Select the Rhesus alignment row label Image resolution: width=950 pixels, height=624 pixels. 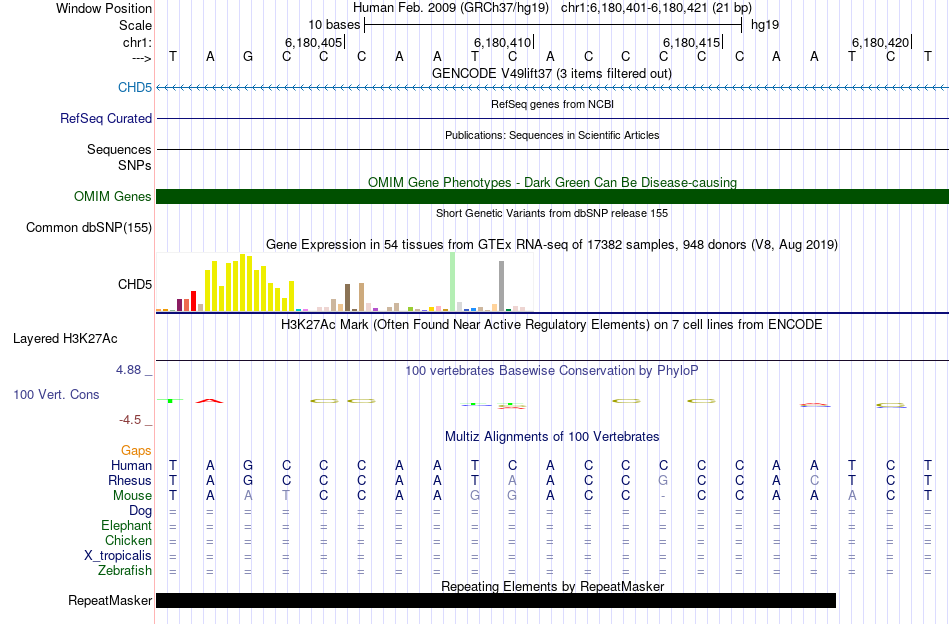(x=130, y=480)
